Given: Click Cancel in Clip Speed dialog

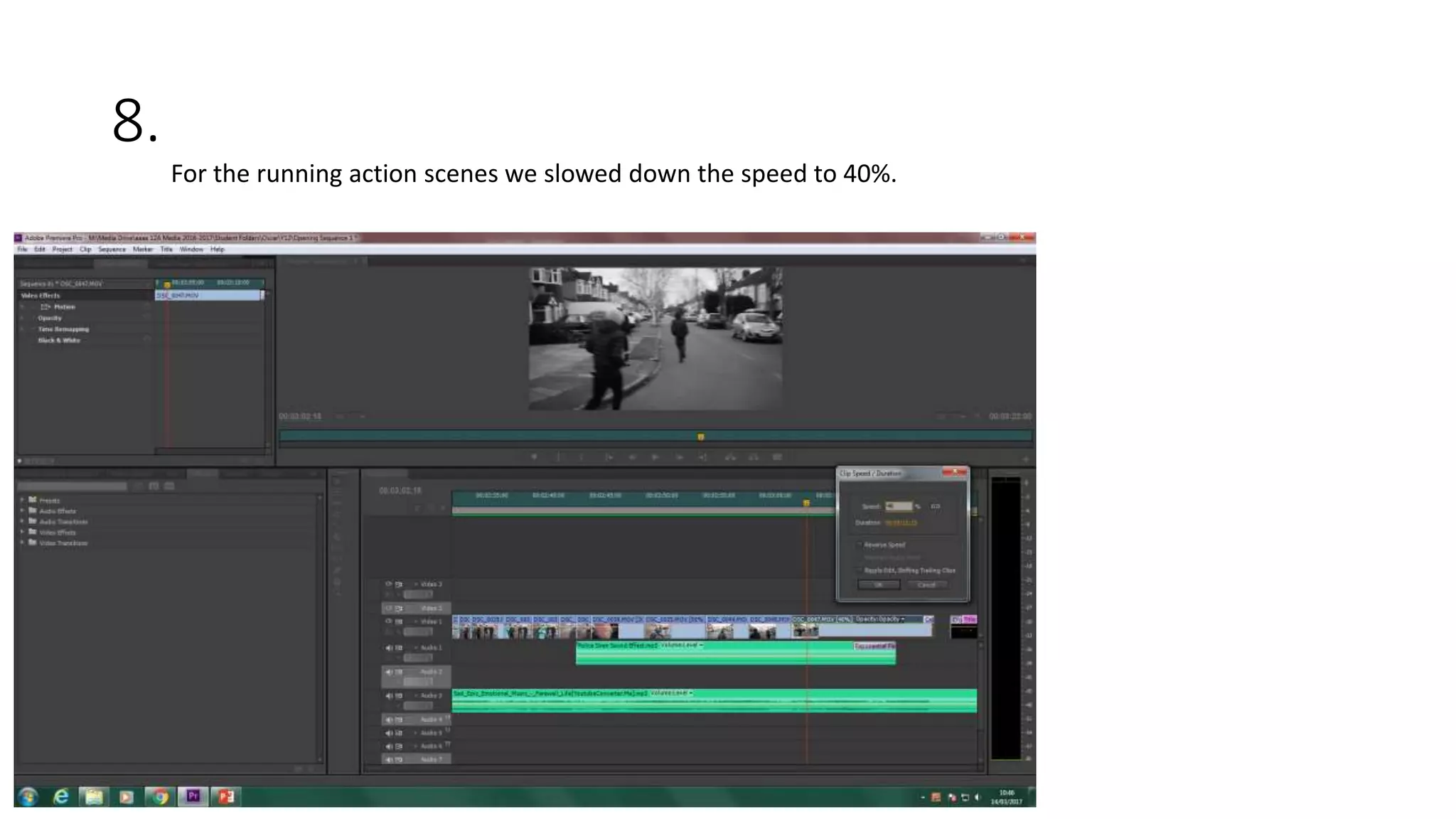Looking at the screenshot, I should [926, 585].
